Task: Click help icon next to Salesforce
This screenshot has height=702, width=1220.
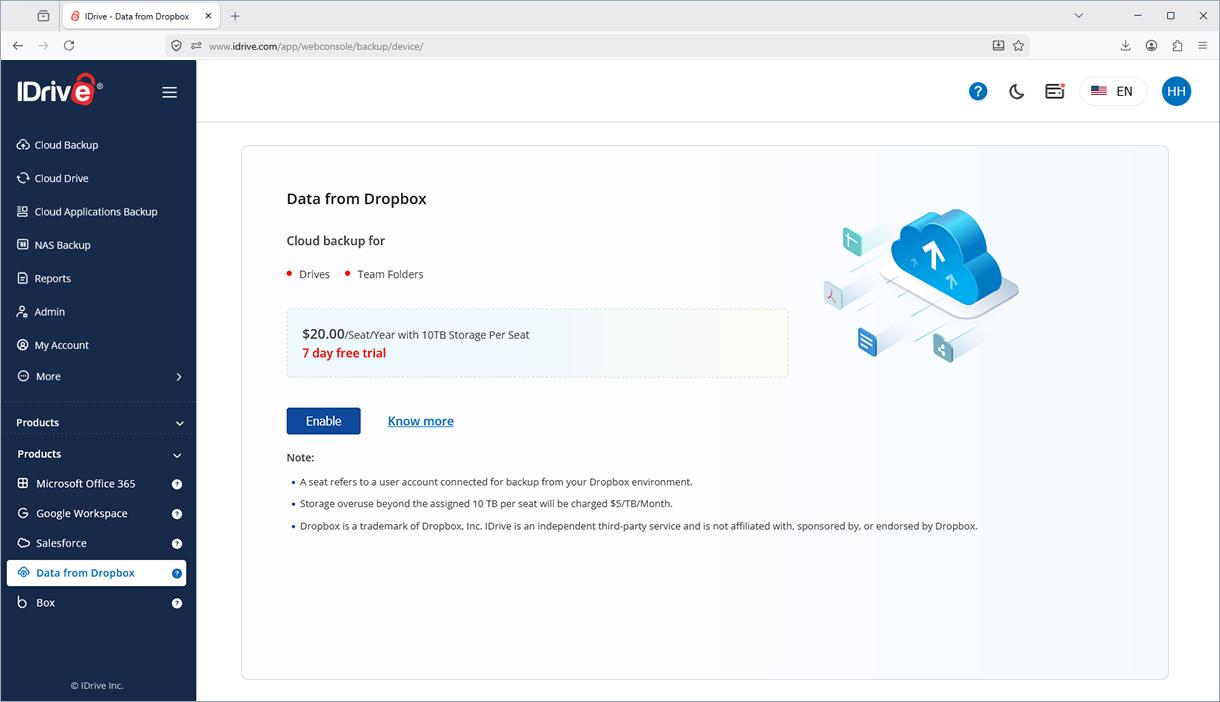Action: 177,544
